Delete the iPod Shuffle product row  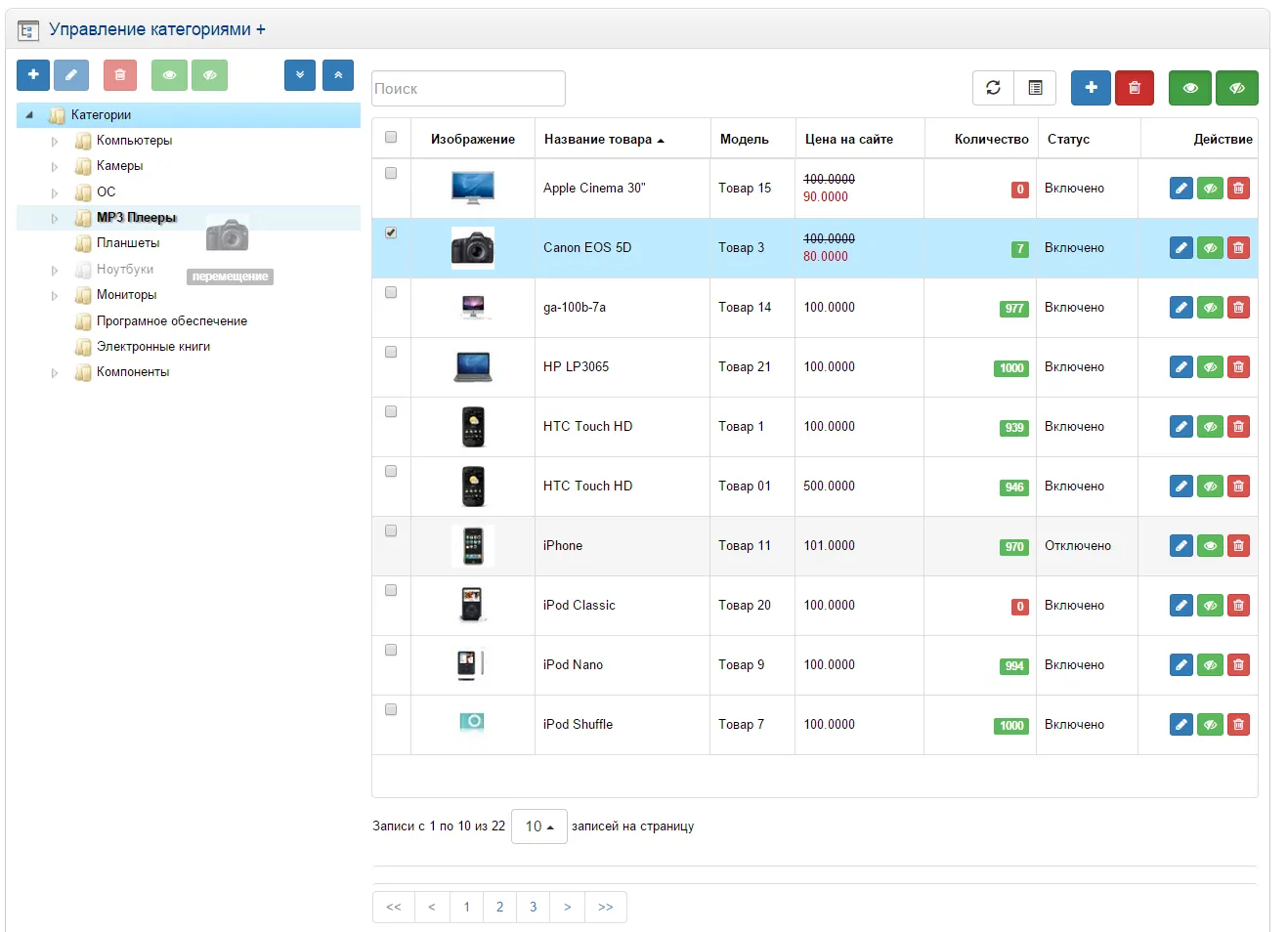pyautogui.click(x=1238, y=725)
